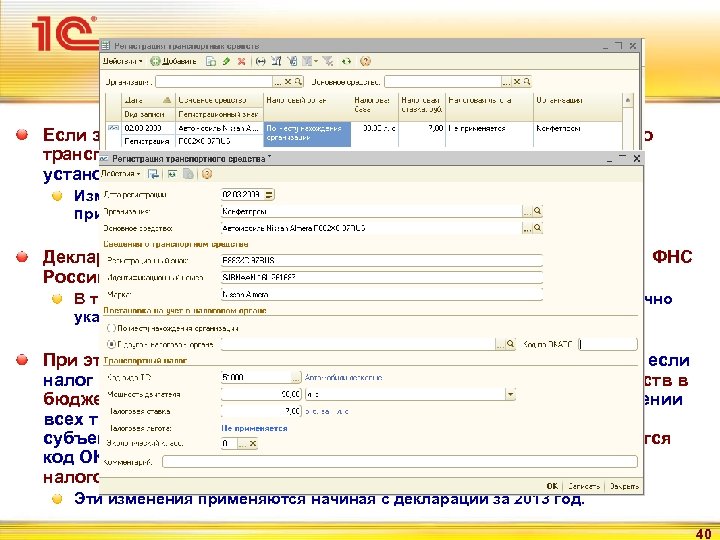Viewport: 720px width, 540px height.
Task: Click the Комментарий field
Action: [400, 461]
